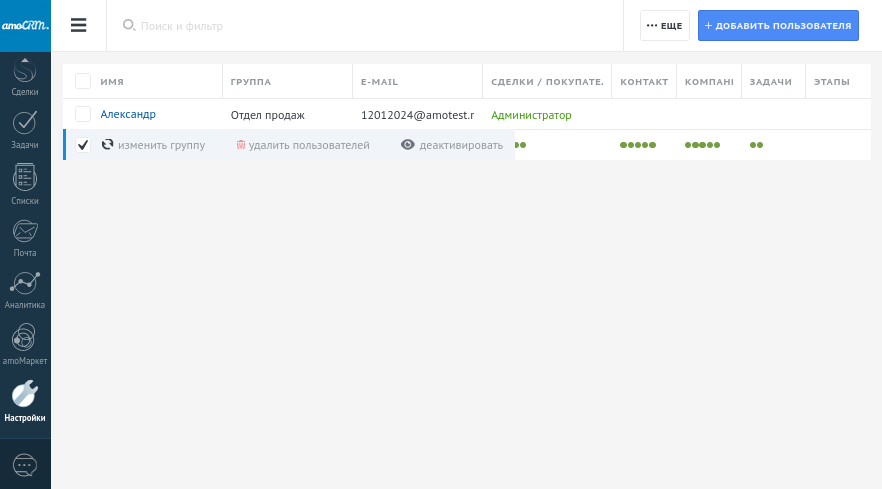Open the Задачи sidebar icon
Image resolution: width=882 pixels, height=489 pixels.
(25, 128)
